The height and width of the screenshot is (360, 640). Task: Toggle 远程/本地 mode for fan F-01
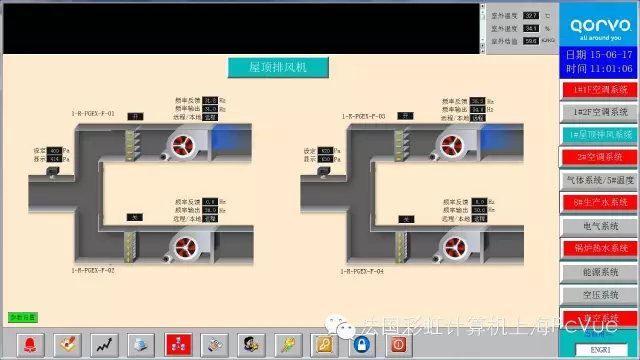point(210,117)
